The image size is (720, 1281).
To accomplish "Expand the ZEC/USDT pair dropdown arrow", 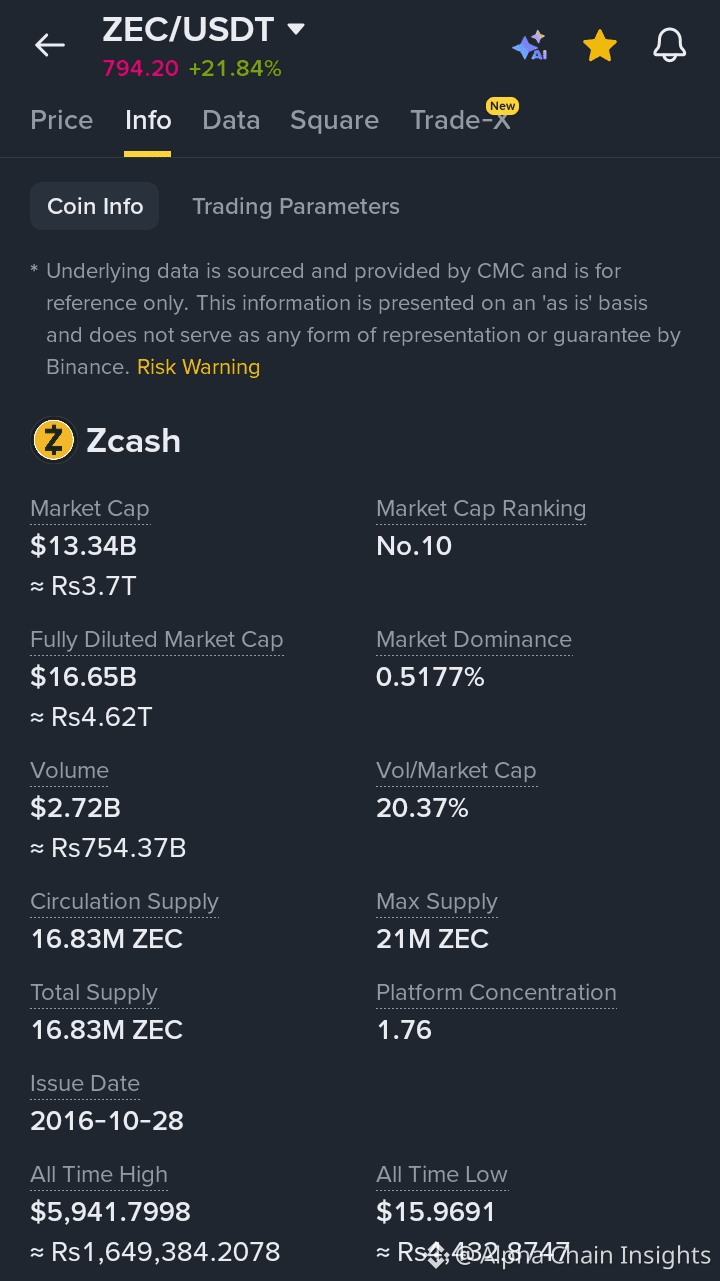I will [295, 29].
